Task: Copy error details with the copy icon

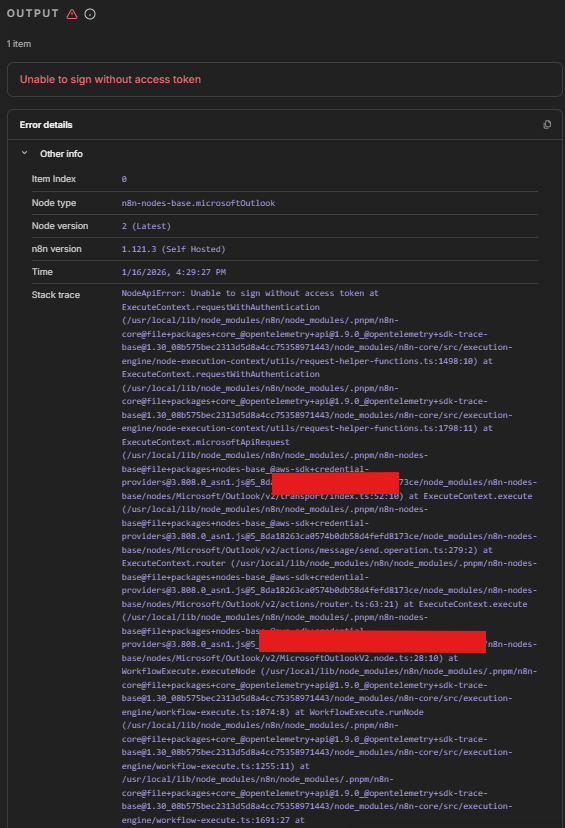Action: click(547, 125)
